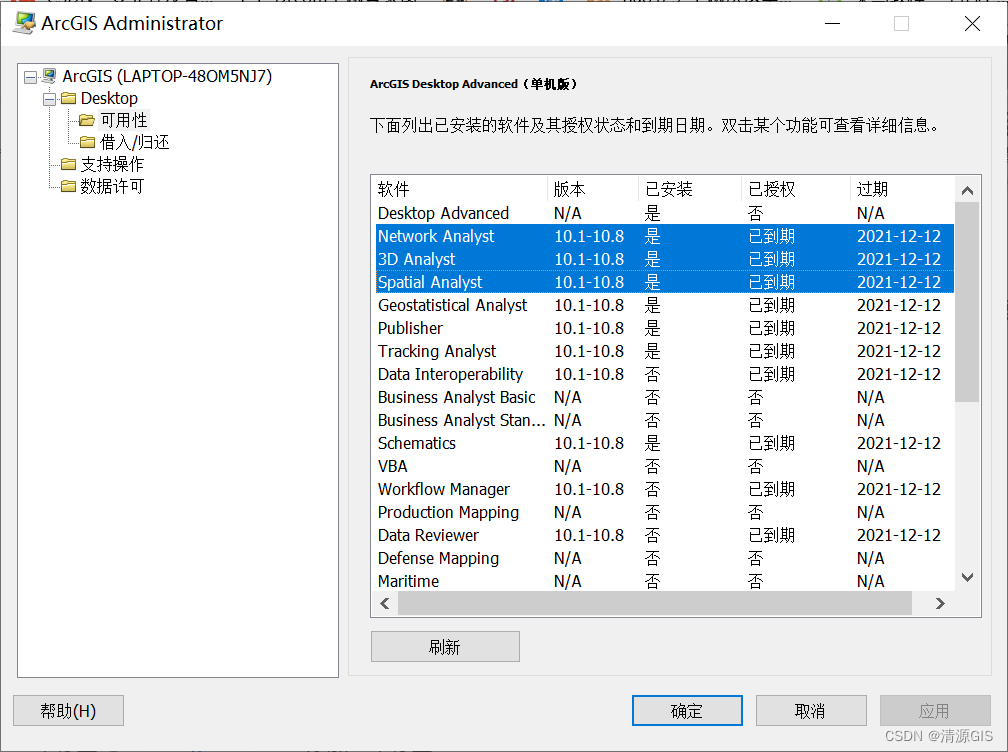
Task: Click the 取消 button
Action: tap(811, 711)
